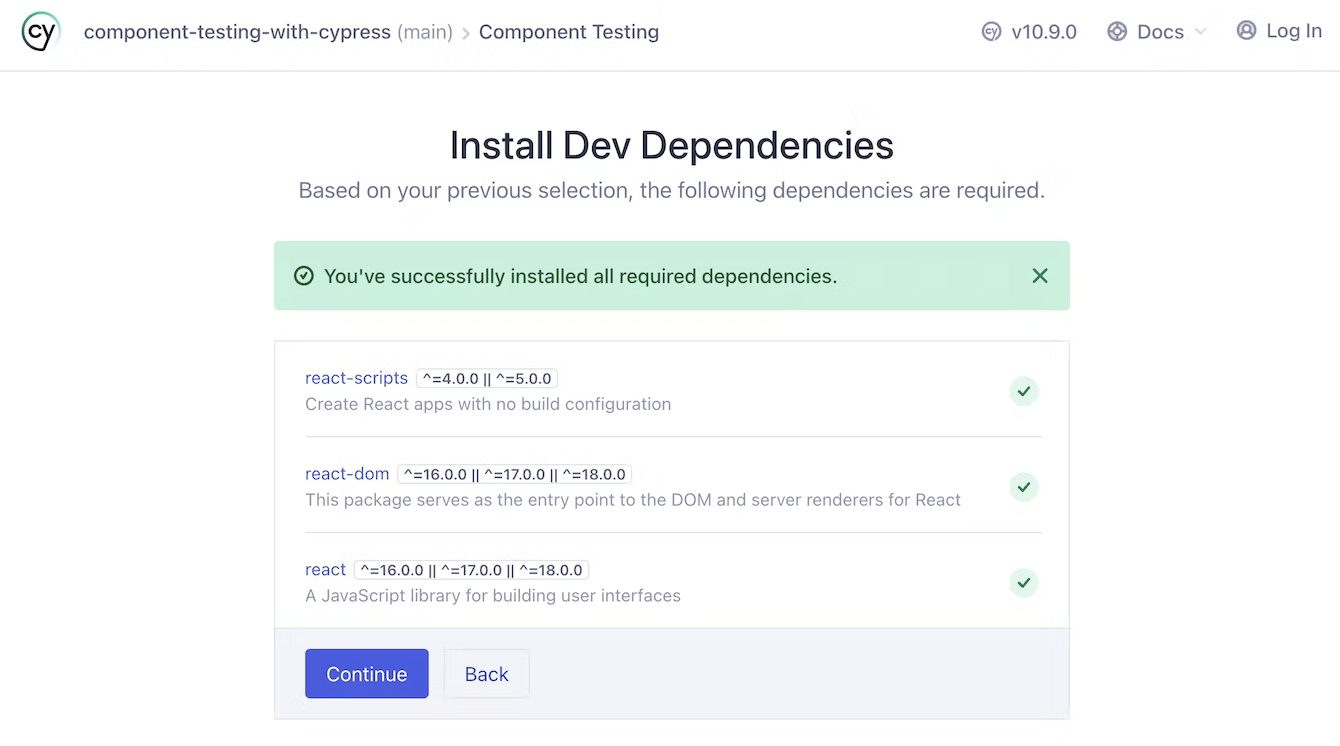Click the successfully installed dependencies message
1340x746 pixels.
(581, 276)
